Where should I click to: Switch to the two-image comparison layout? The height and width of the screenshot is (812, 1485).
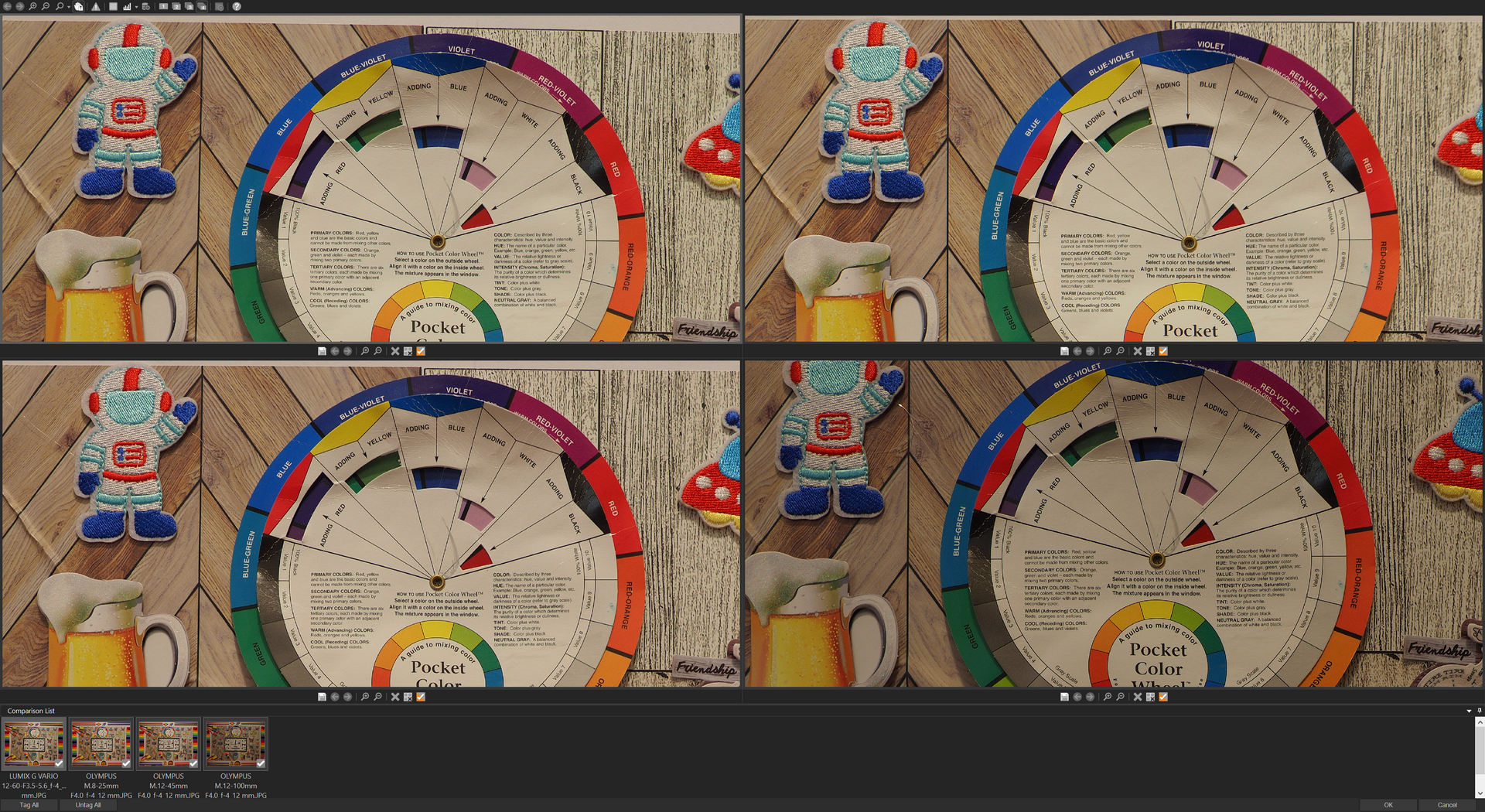click(x=176, y=6)
